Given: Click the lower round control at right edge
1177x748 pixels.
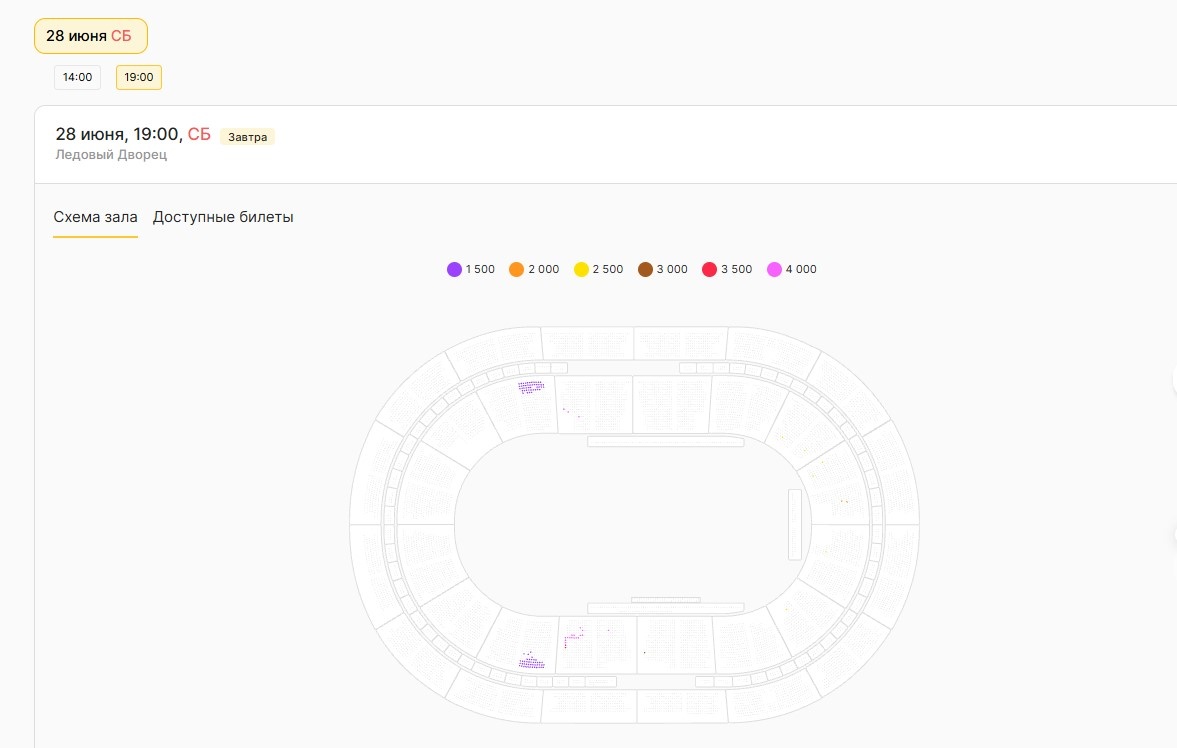Looking at the screenshot, I should [1174, 535].
